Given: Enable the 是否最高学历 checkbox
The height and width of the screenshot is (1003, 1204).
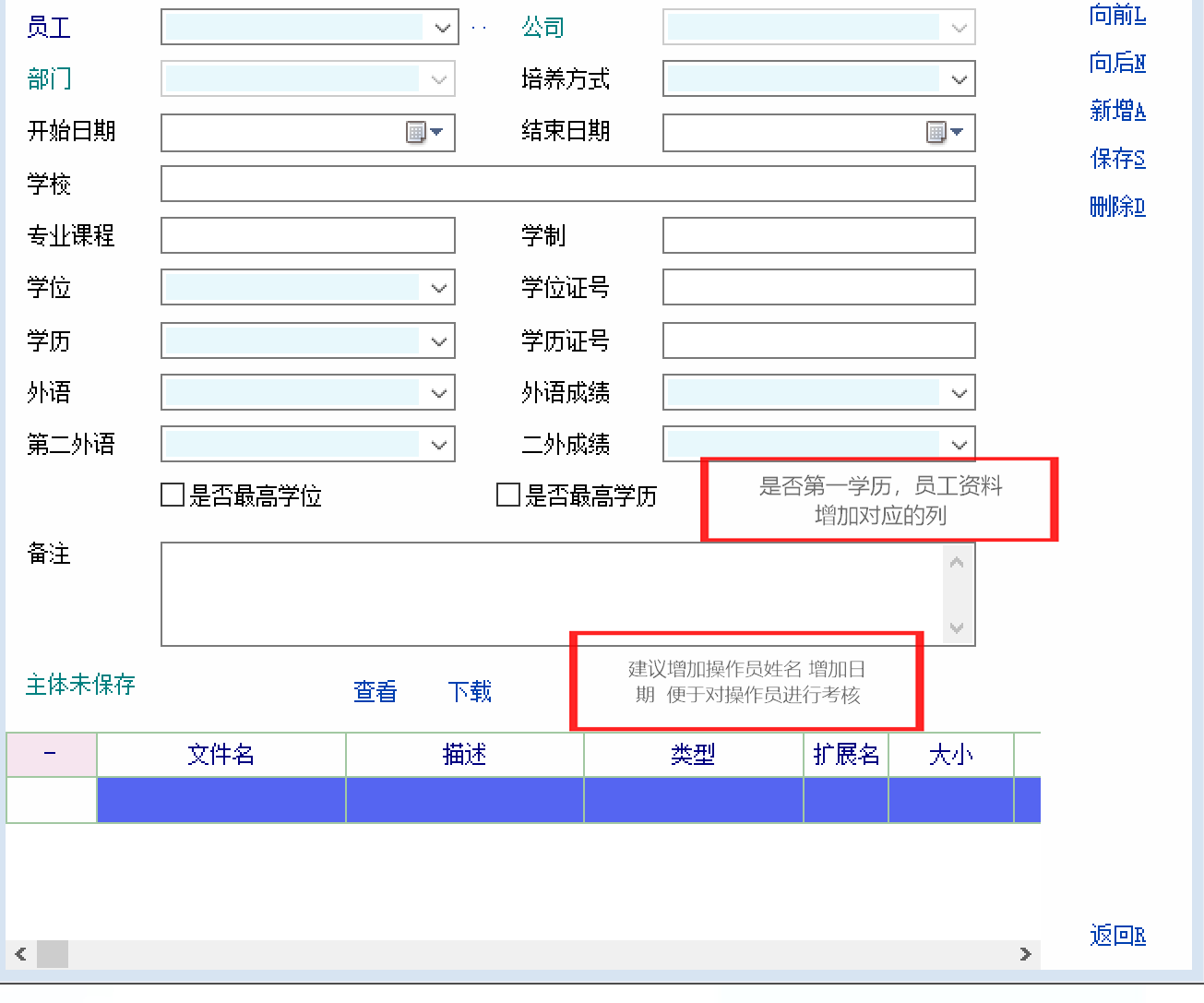Looking at the screenshot, I should tap(508, 496).
